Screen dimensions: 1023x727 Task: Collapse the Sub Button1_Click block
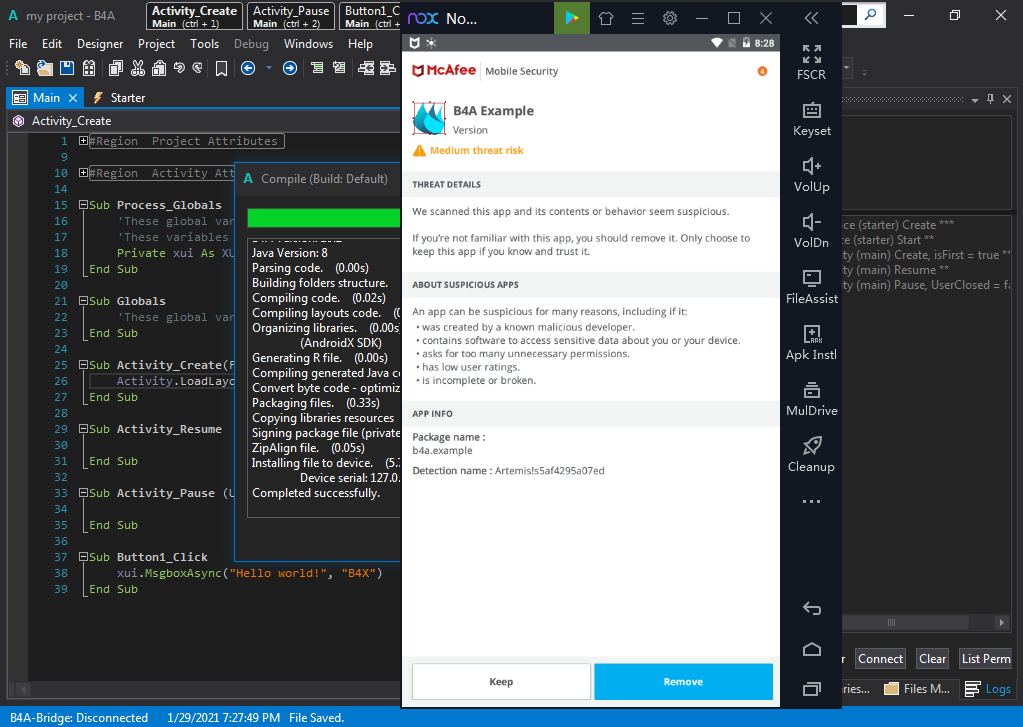tap(83, 557)
